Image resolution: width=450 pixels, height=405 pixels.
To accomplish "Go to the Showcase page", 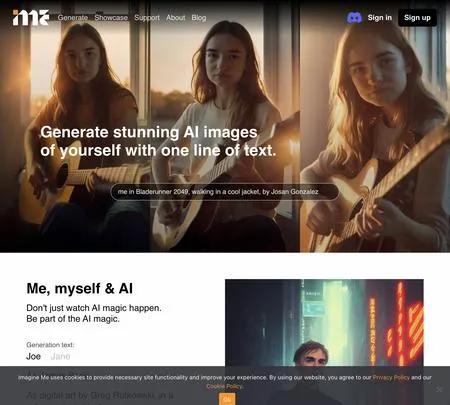I will pos(111,18).
